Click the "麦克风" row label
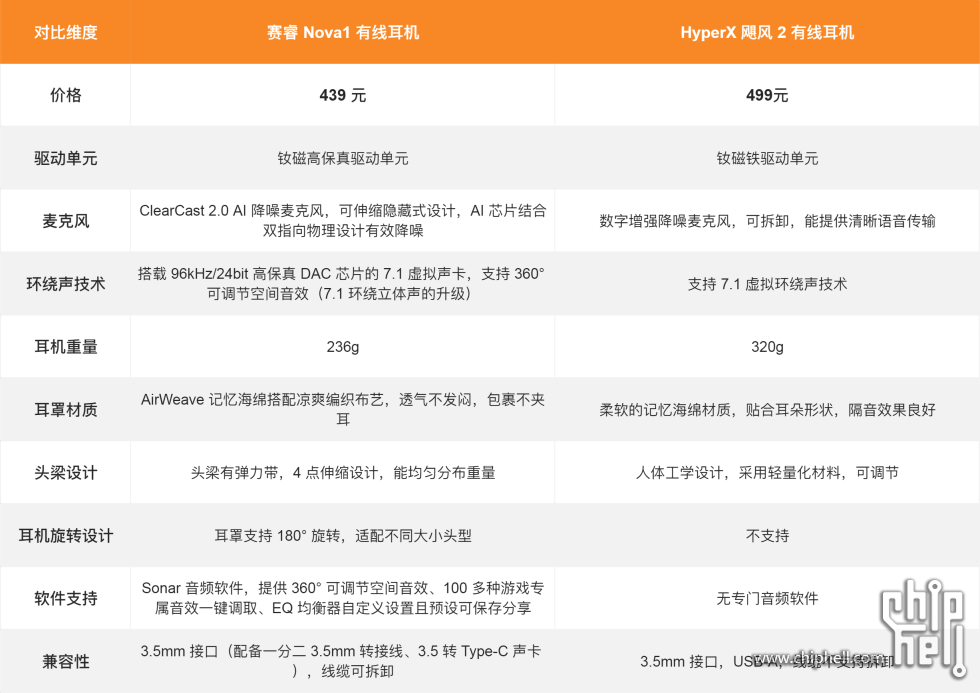The width and height of the screenshot is (980, 693). click(x=66, y=221)
